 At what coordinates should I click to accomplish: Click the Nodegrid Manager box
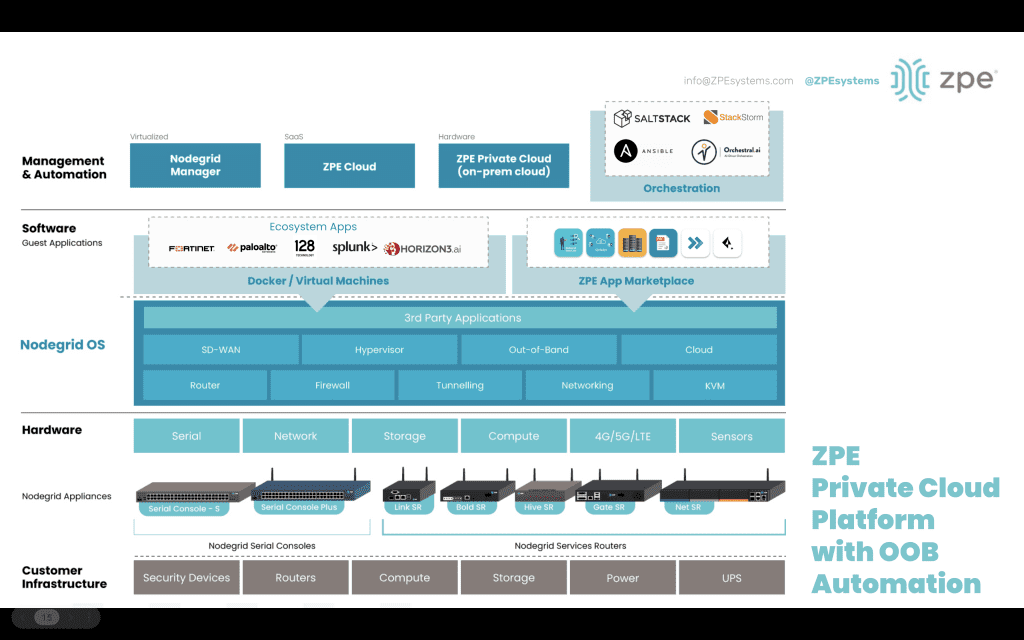pyautogui.click(x=195, y=165)
